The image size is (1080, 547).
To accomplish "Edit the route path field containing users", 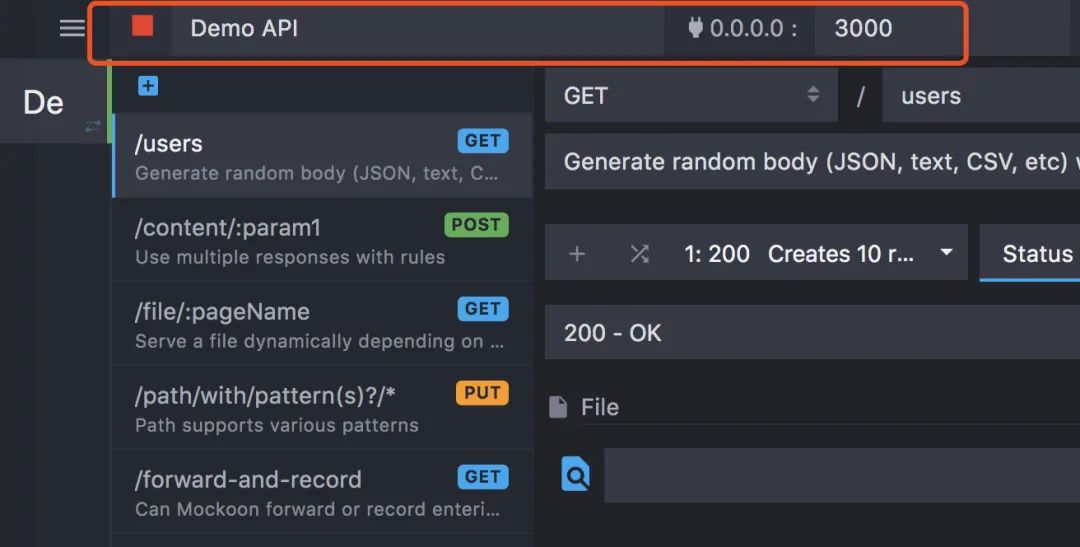I will [x=981, y=95].
